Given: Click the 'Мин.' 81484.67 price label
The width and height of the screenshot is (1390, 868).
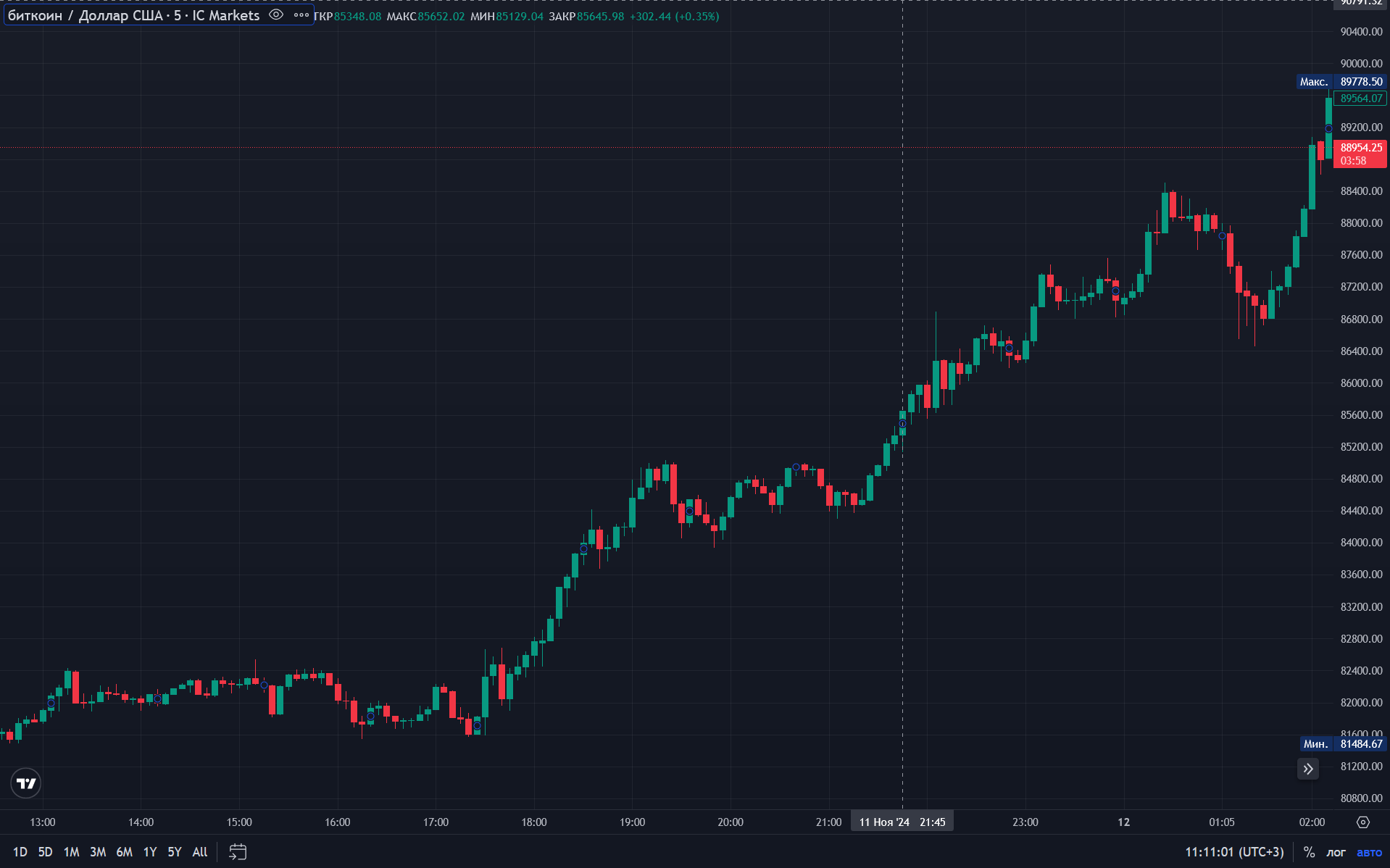Looking at the screenshot, I should pyautogui.click(x=1341, y=744).
